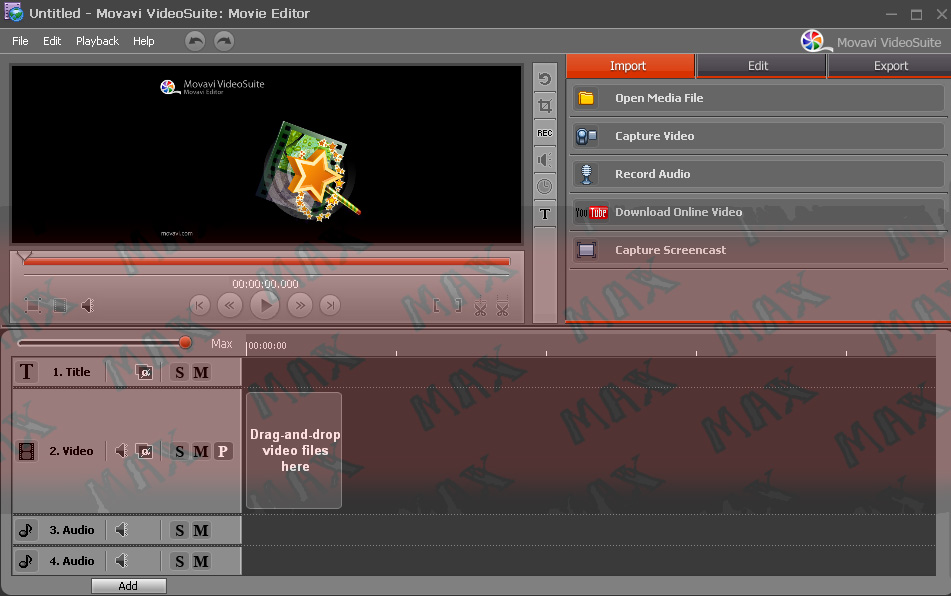Toggle the S button on track 4. Audio

180,561
